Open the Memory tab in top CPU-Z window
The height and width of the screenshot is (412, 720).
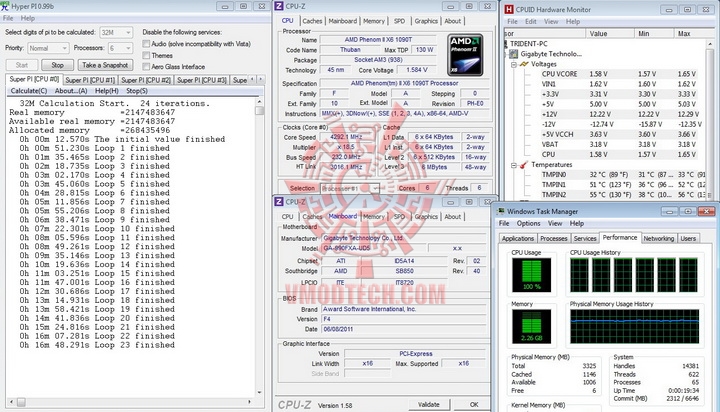tap(374, 21)
